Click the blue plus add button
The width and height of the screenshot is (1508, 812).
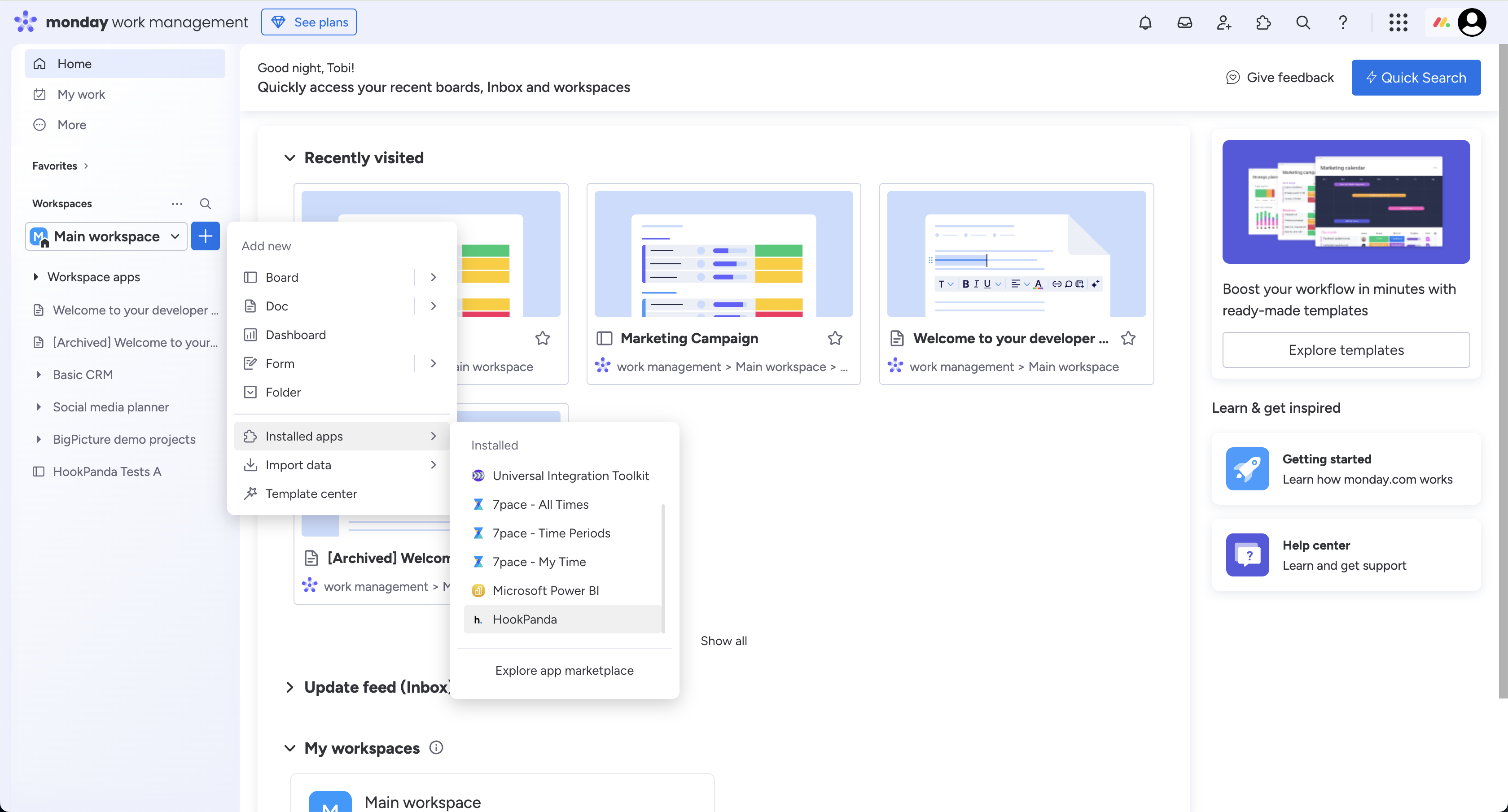(x=206, y=236)
